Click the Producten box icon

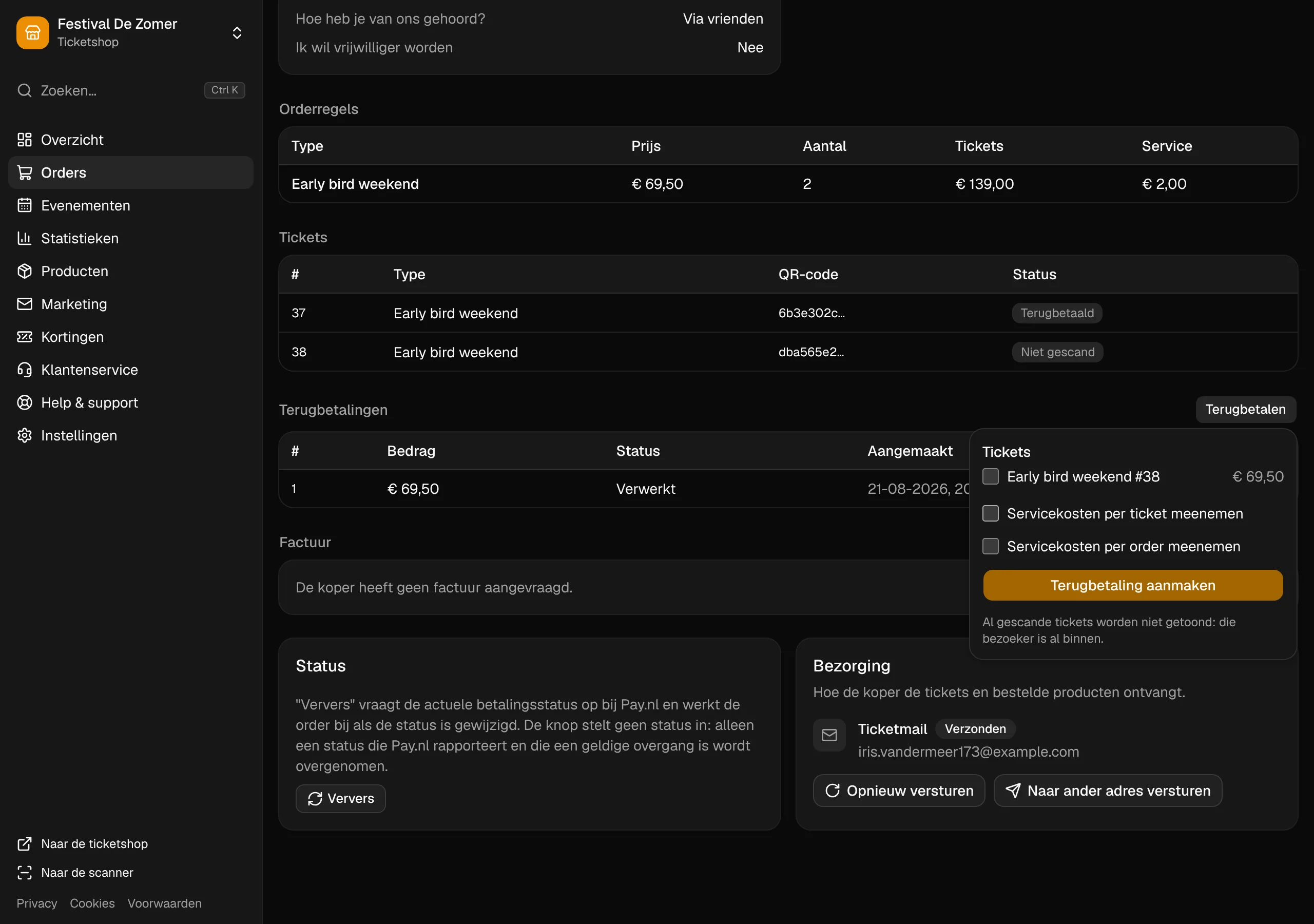[x=25, y=271]
